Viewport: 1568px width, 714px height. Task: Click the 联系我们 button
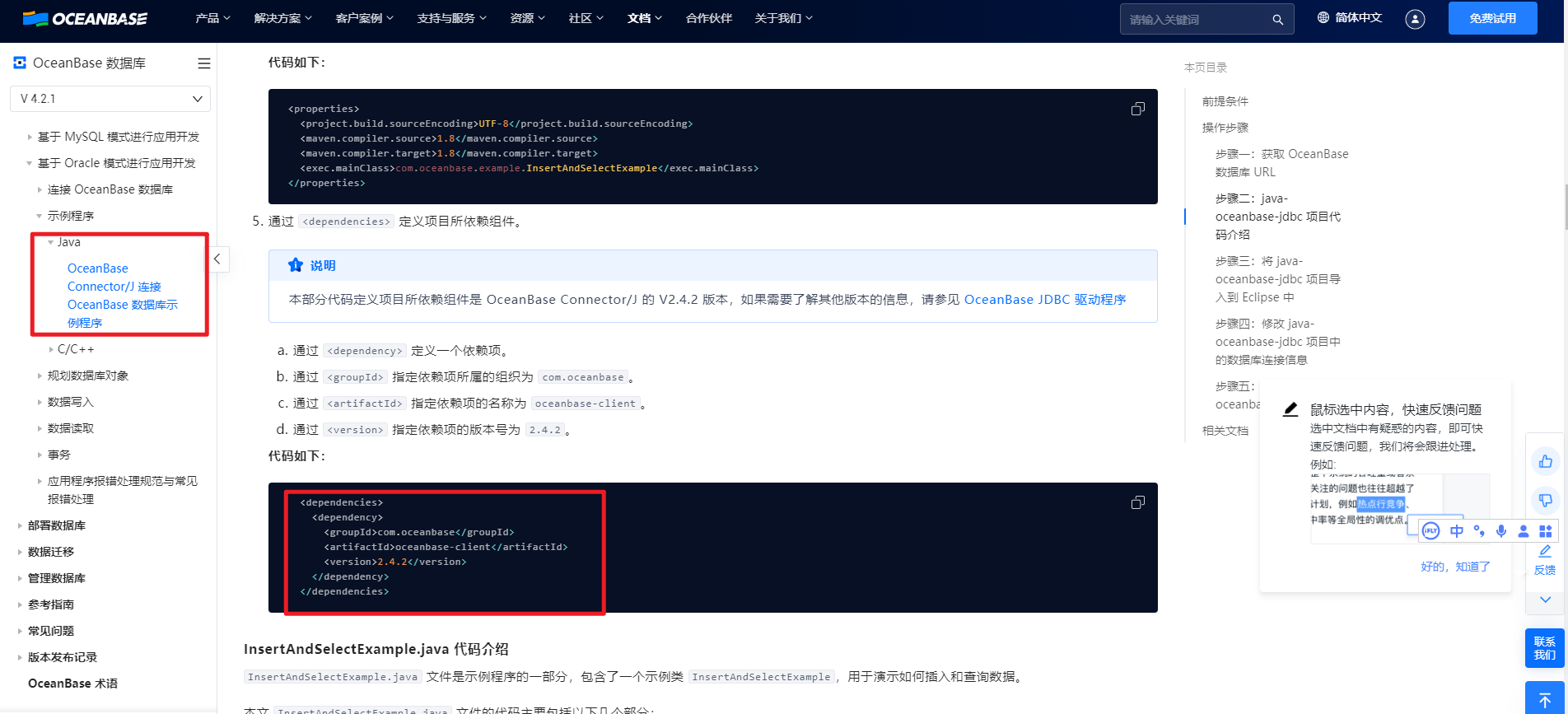[x=1544, y=648]
